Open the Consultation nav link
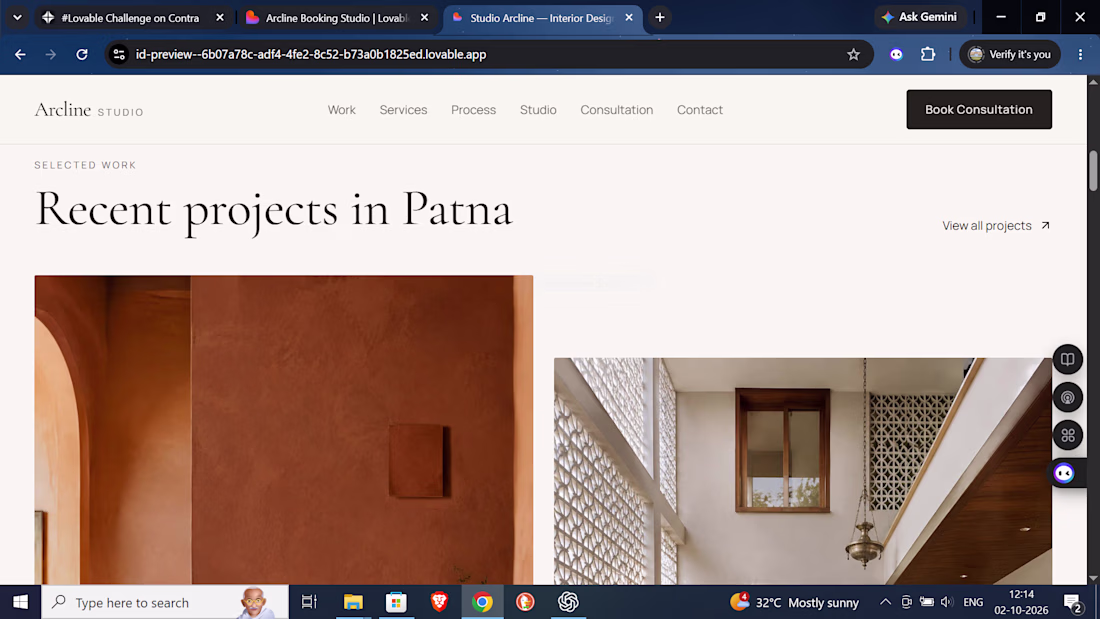 617,109
